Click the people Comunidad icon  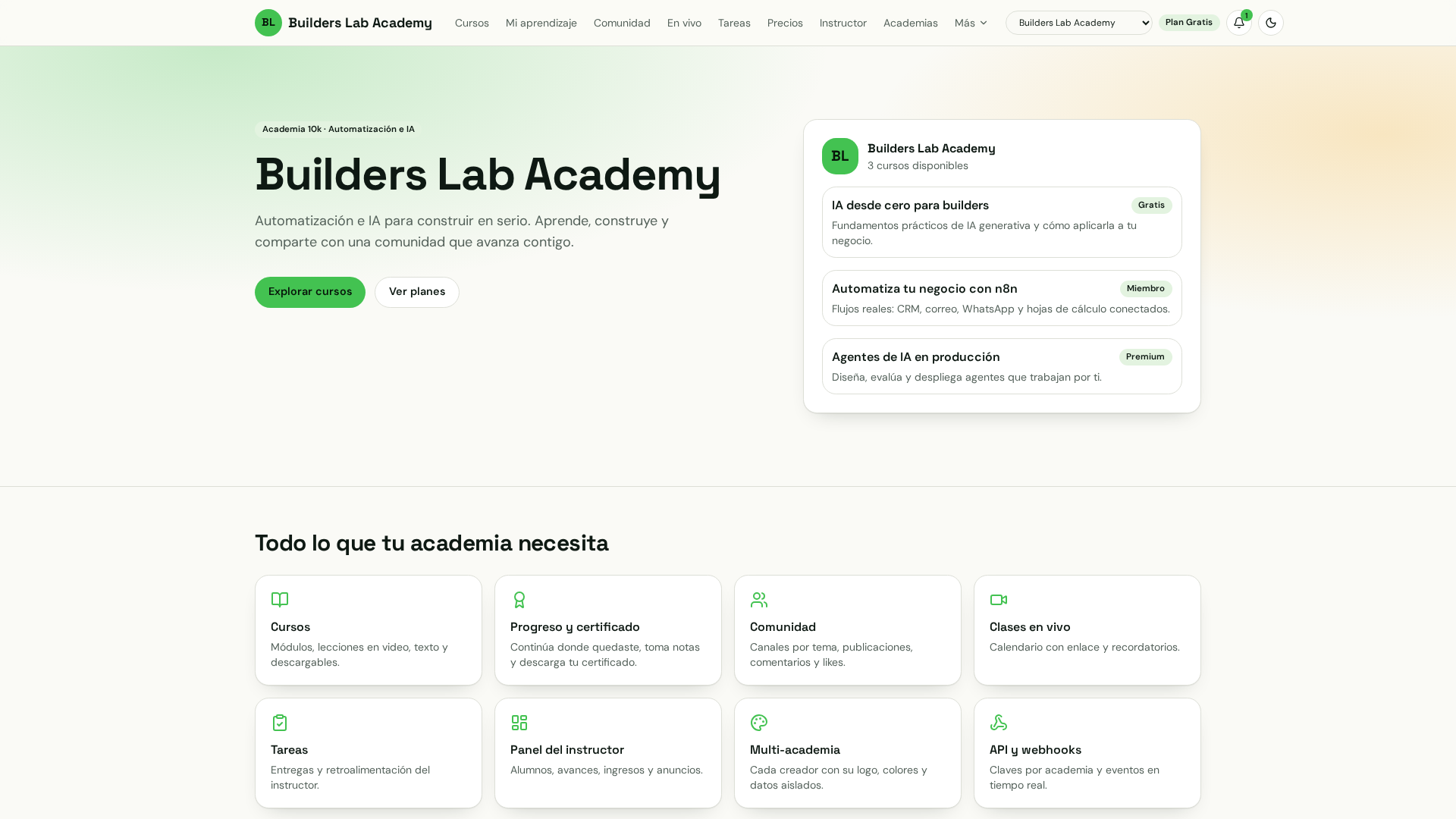click(759, 600)
